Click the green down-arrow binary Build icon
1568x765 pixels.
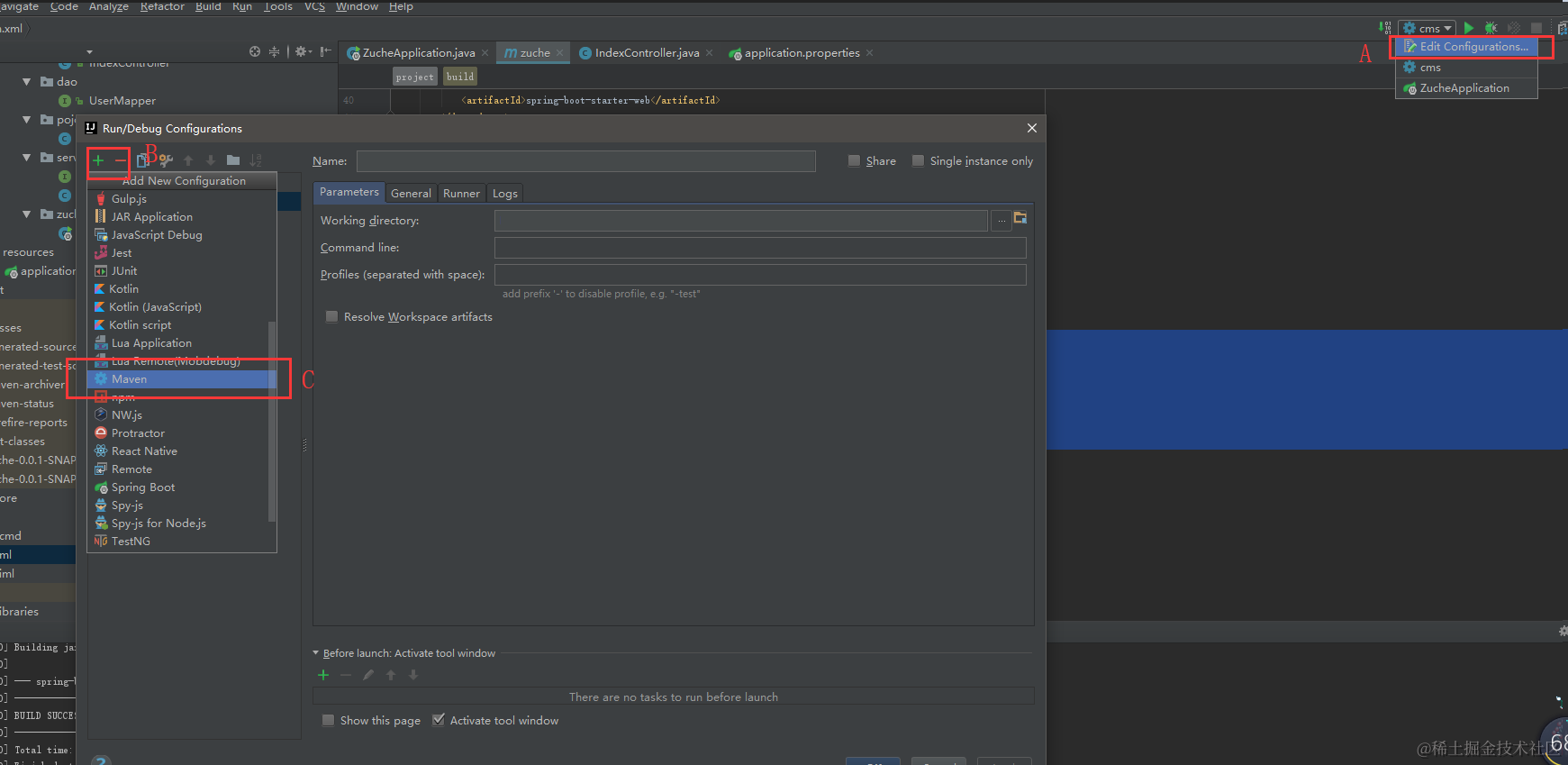[1385, 28]
